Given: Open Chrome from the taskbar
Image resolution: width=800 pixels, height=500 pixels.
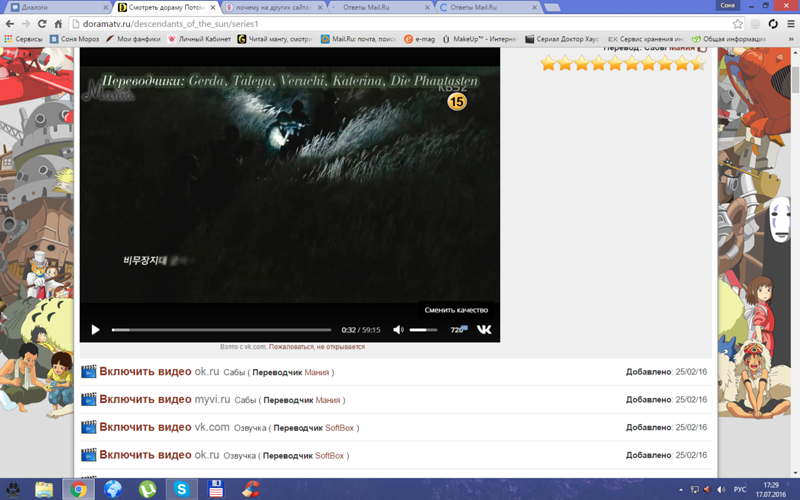Looking at the screenshot, I should [x=79, y=489].
